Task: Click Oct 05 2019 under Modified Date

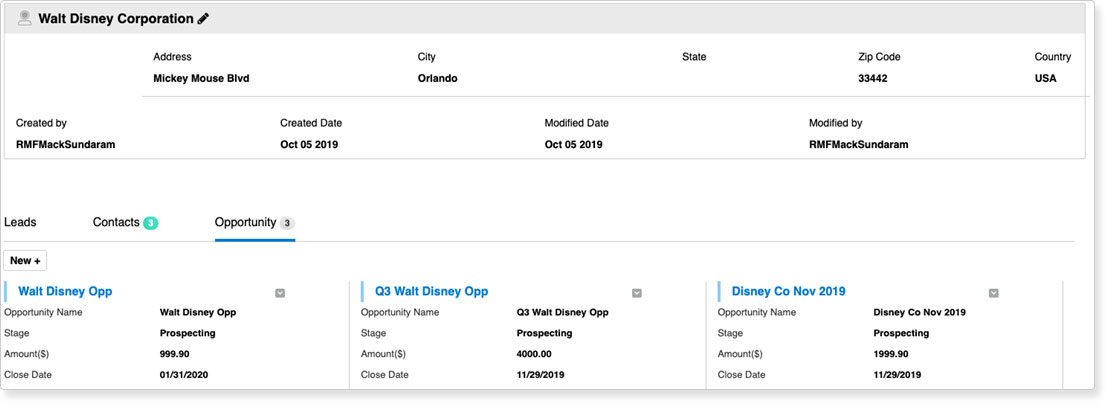Action: point(574,144)
